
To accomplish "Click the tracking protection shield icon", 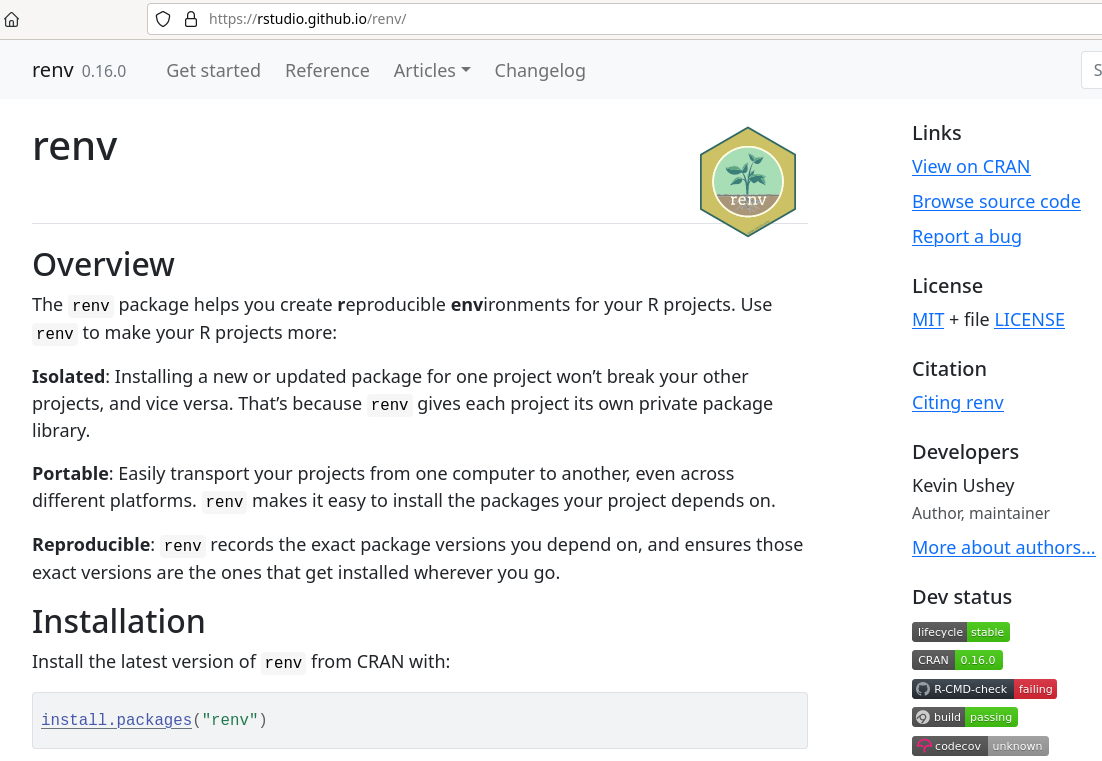I will coord(163,19).
